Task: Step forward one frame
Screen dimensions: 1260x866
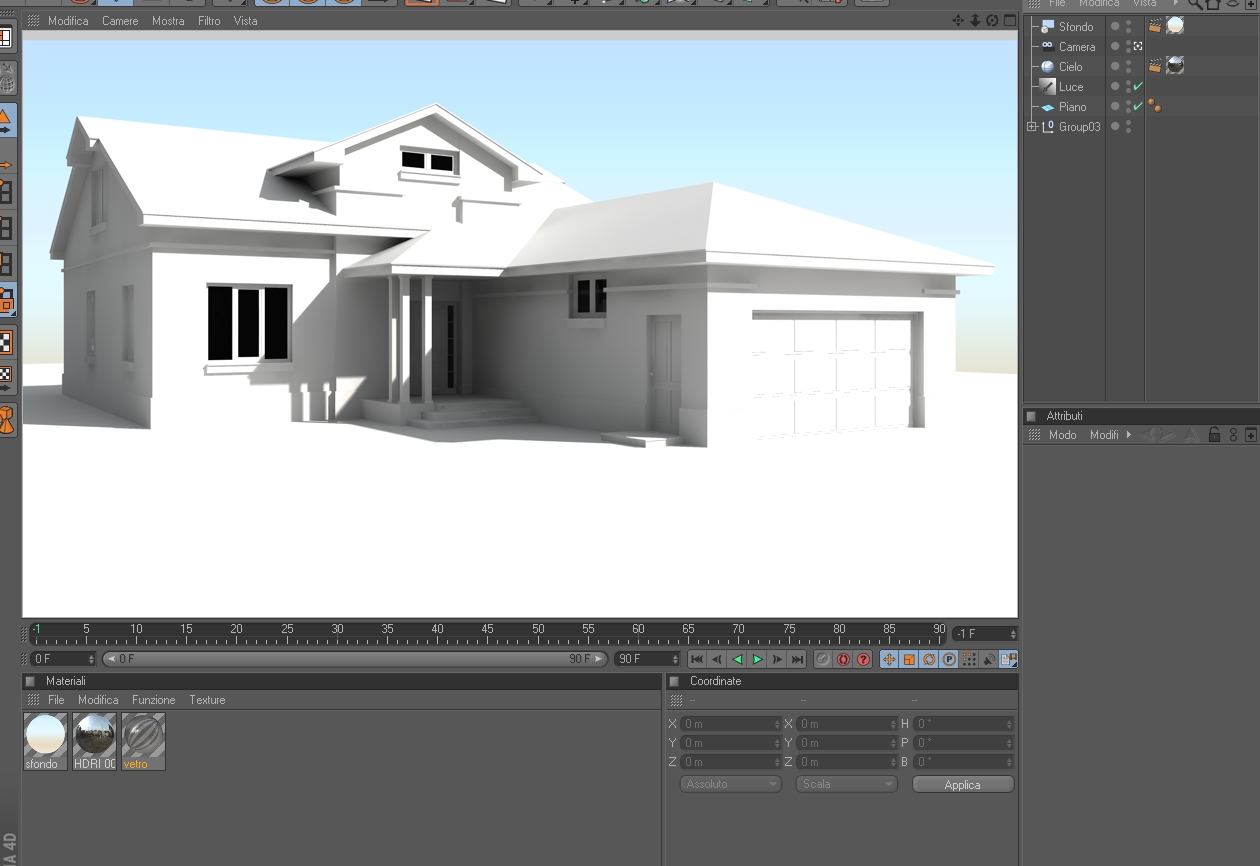Action: [x=777, y=659]
